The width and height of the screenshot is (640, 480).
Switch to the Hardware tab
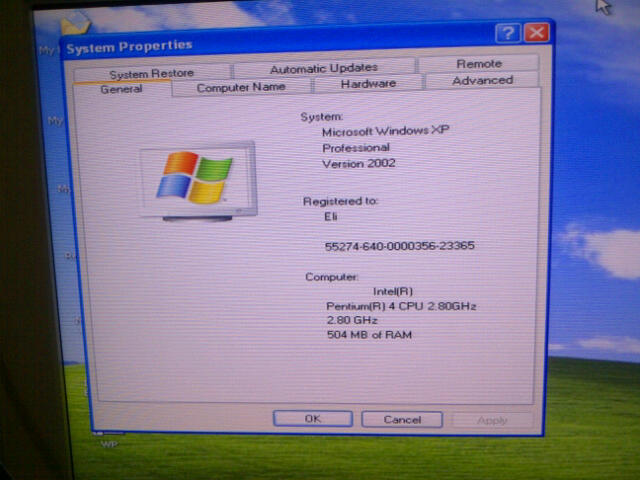click(368, 84)
